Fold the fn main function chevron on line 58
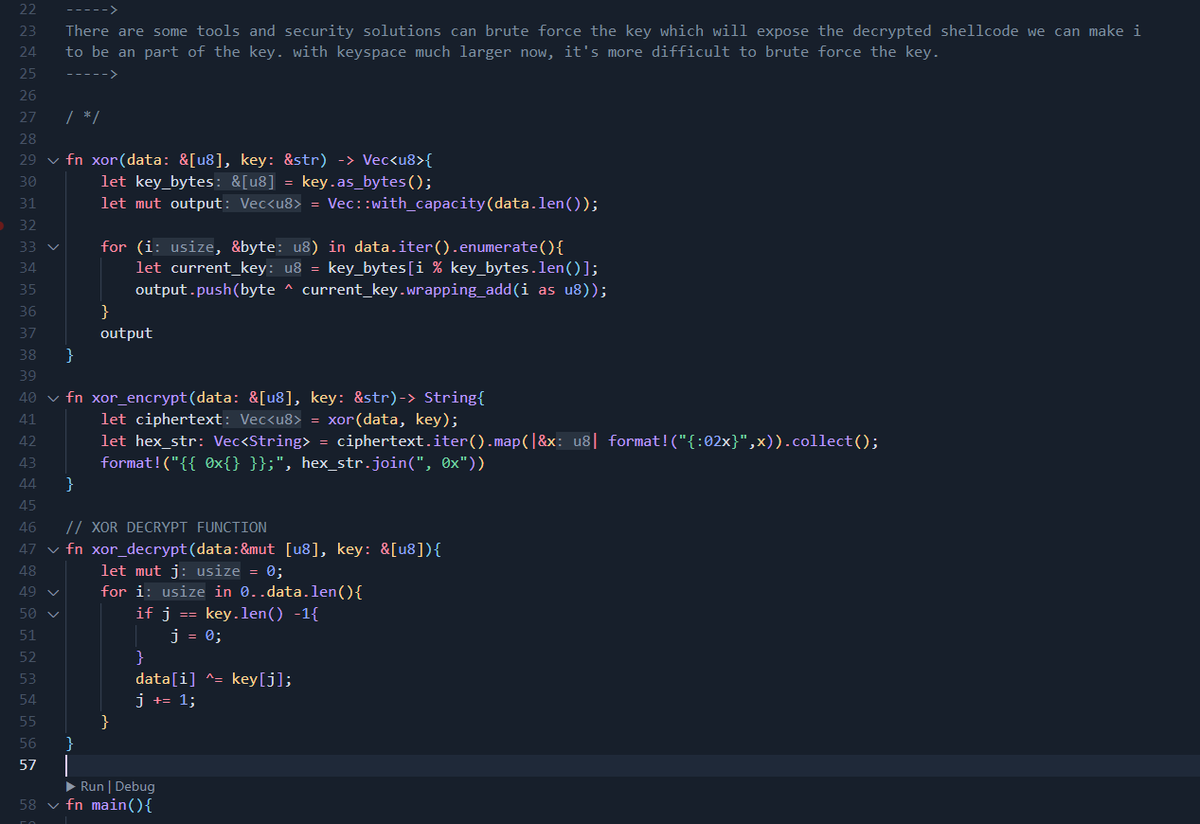Image resolution: width=1200 pixels, height=824 pixels. (53, 805)
